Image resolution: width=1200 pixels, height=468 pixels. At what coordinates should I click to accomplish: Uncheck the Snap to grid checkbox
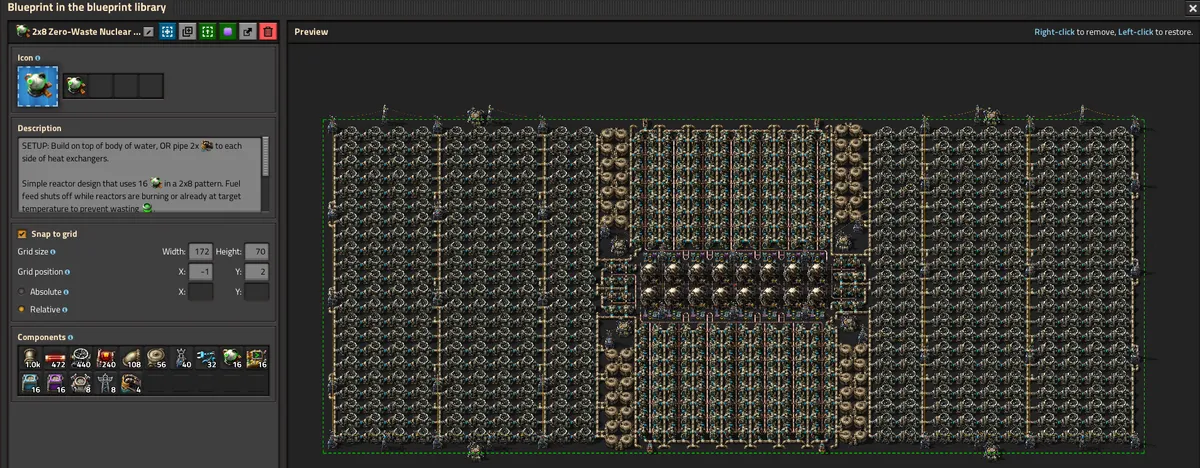(23, 234)
